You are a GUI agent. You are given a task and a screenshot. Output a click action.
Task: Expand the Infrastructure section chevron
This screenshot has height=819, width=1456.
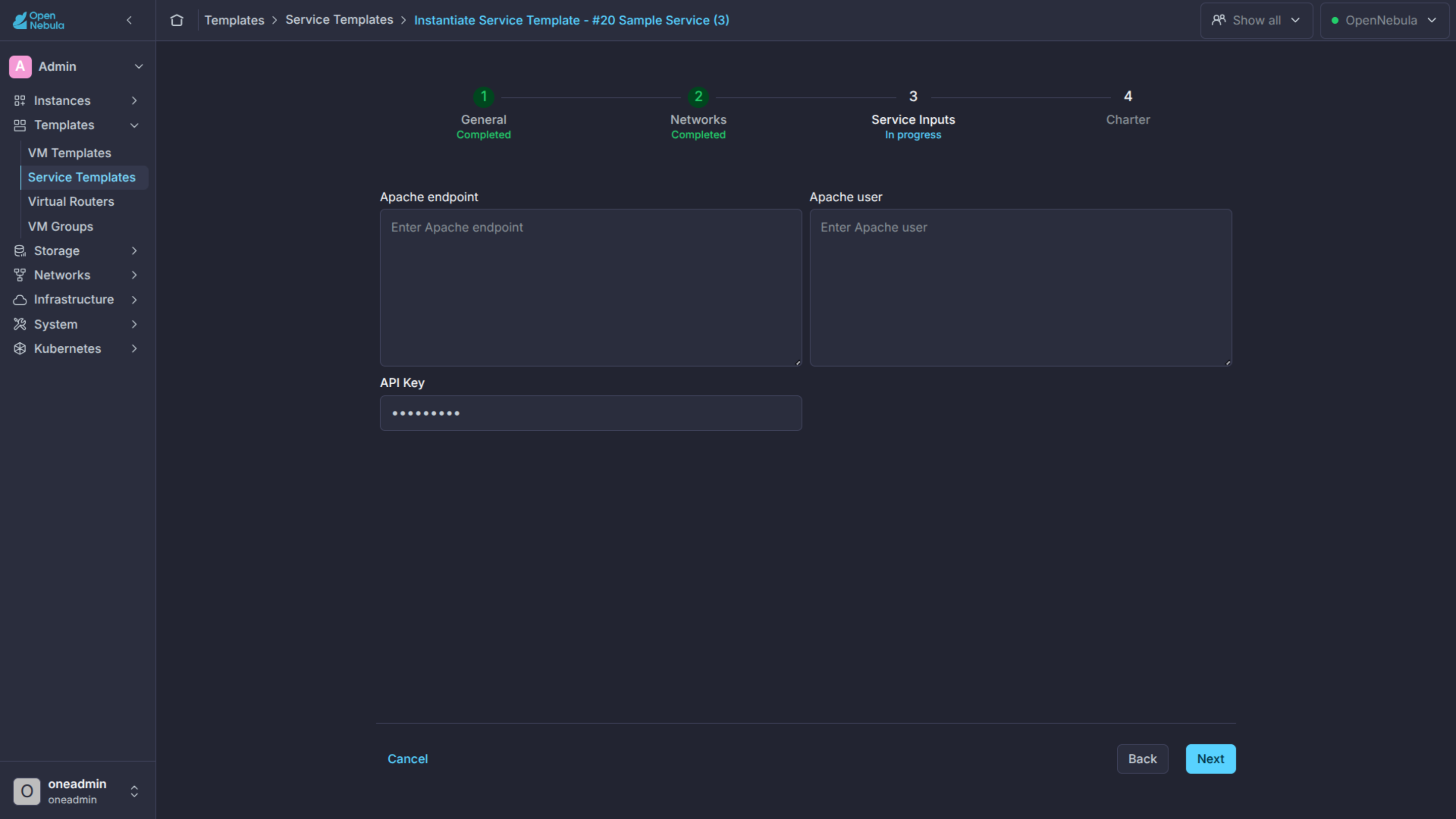point(134,300)
